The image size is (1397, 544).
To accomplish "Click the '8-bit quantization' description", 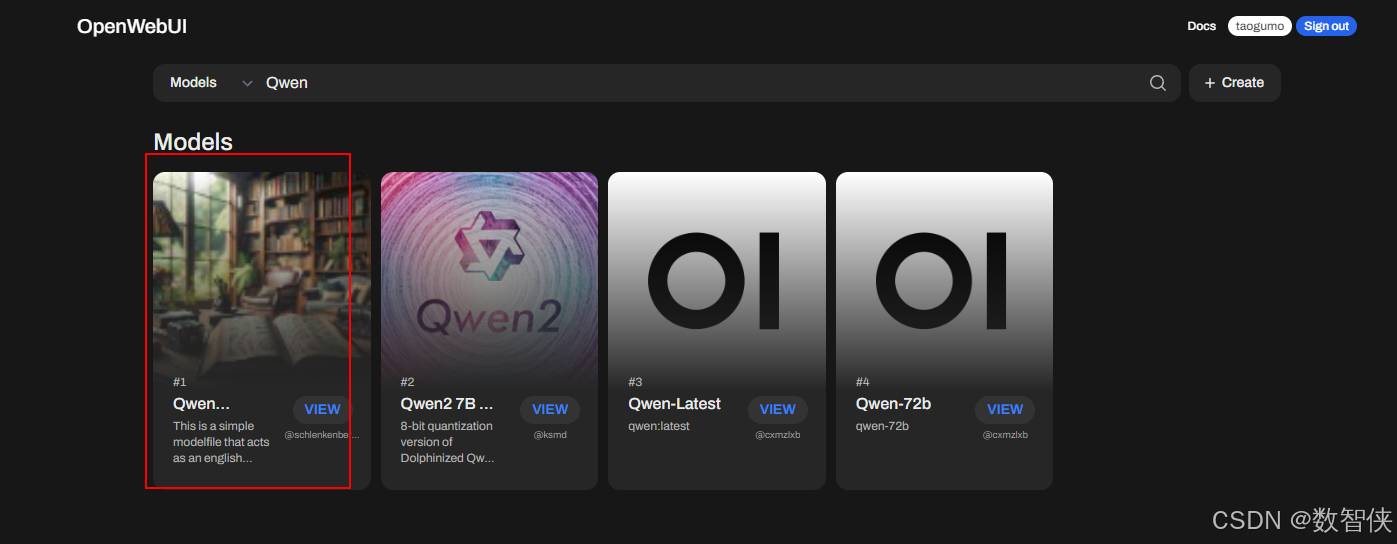I will pyautogui.click(x=447, y=442).
